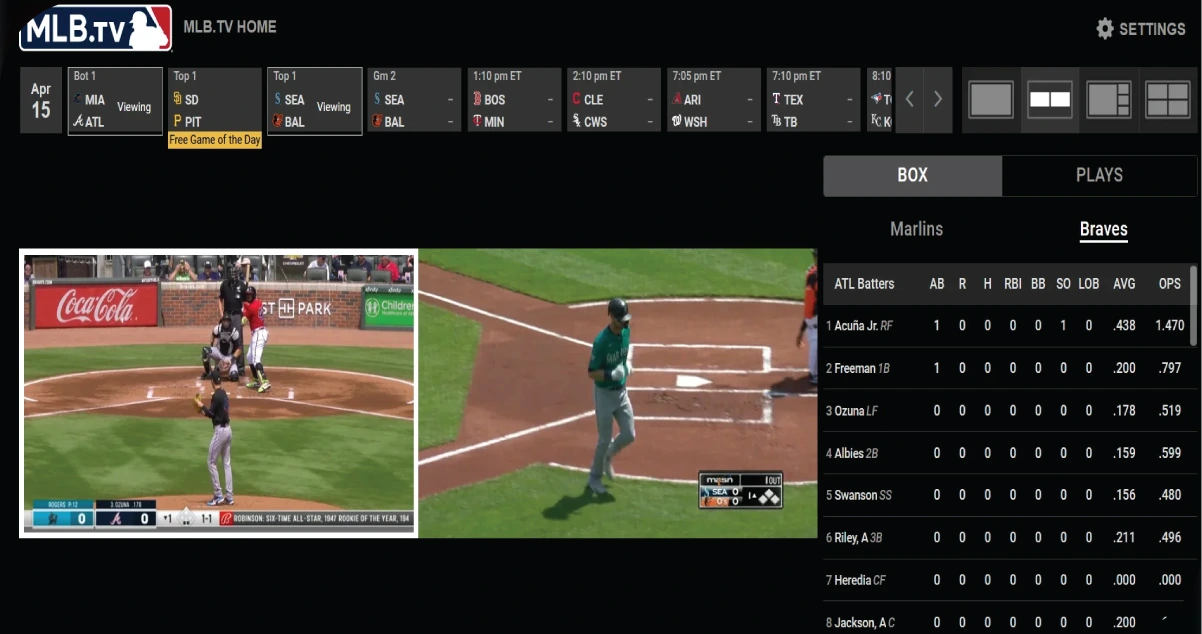The image size is (1202, 634).
Task: Focus the Mariners game video feed
Action: pos(617,393)
